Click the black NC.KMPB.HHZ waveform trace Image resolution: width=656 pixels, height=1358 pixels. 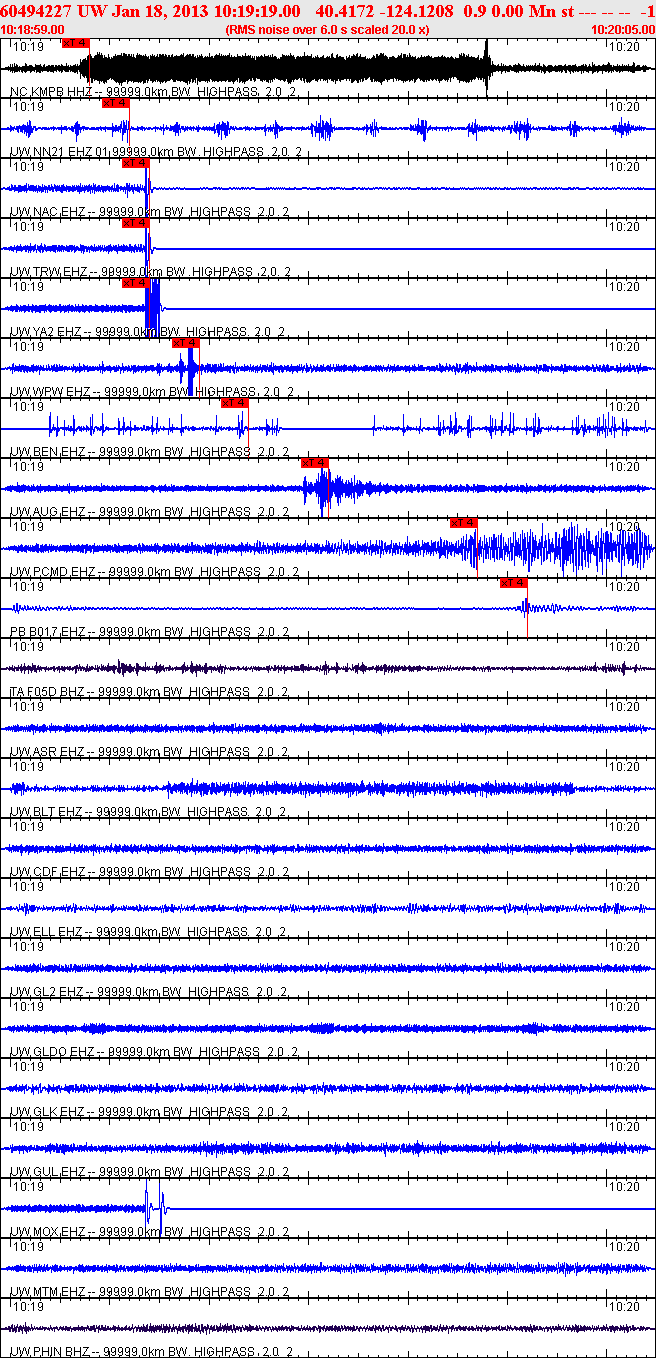[x=328, y=68]
